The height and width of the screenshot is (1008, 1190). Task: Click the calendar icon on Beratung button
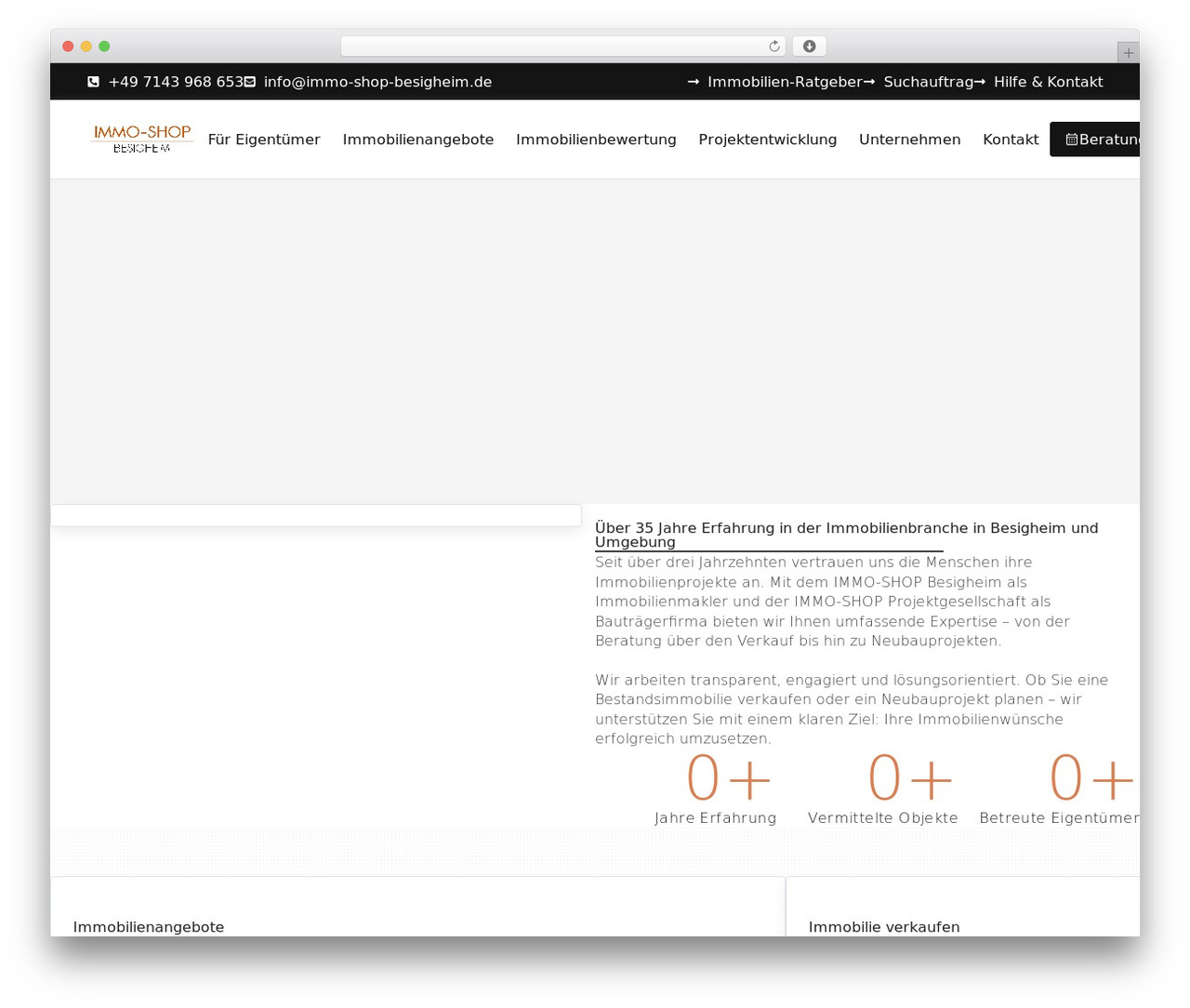click(x=1071, y=139)
